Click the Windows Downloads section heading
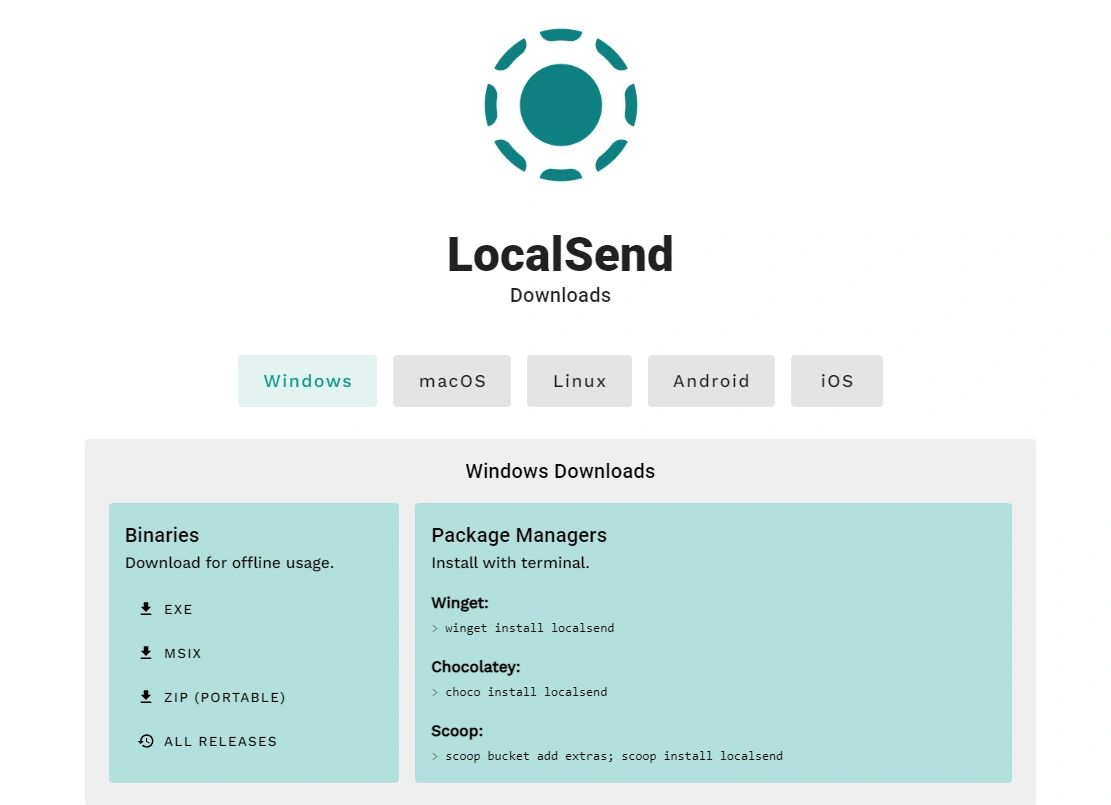Viewport: 1111px width, 805px height. point(560,471)
